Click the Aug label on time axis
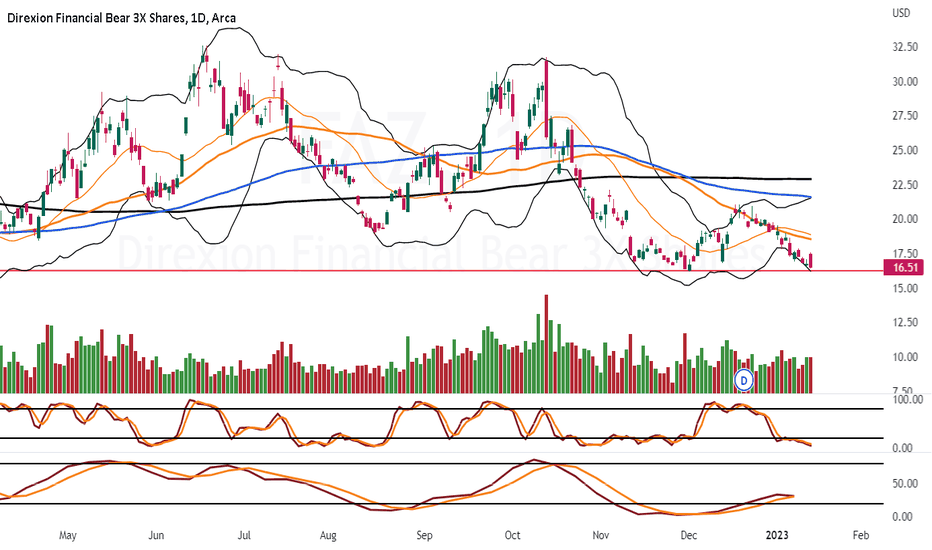 pyautogui.click(x=328, y=535)
